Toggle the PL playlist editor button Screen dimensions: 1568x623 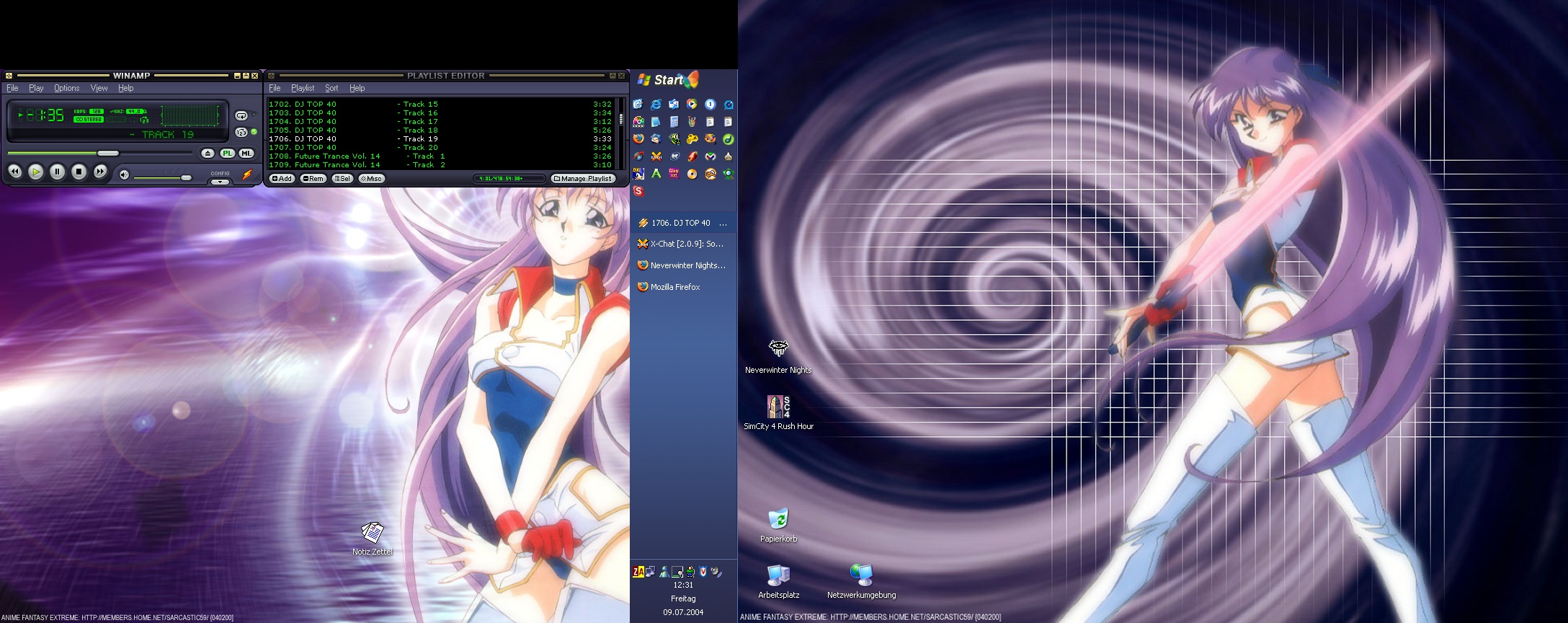tap(228, 154)
